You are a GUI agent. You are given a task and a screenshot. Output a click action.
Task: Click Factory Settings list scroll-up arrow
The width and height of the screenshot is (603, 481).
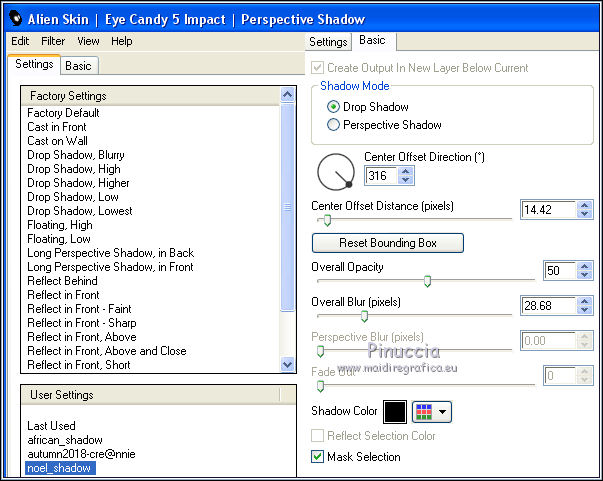[288, 95]
